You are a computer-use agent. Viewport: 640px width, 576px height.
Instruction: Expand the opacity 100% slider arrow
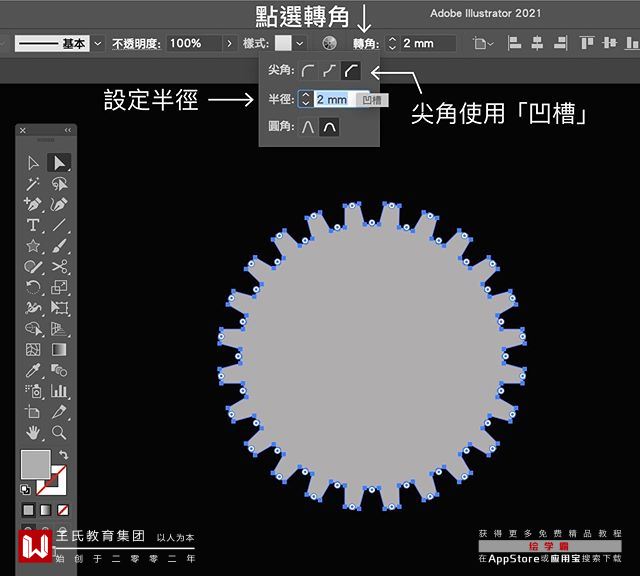(x=230, y=43)
